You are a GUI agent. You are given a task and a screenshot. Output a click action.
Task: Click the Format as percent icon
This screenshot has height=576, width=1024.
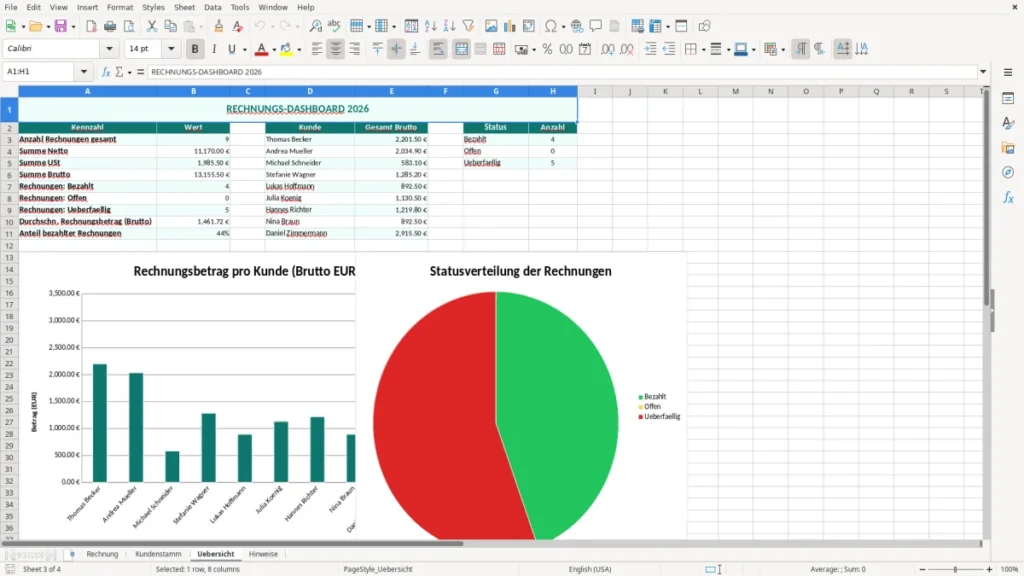click(x=547, y=49)
